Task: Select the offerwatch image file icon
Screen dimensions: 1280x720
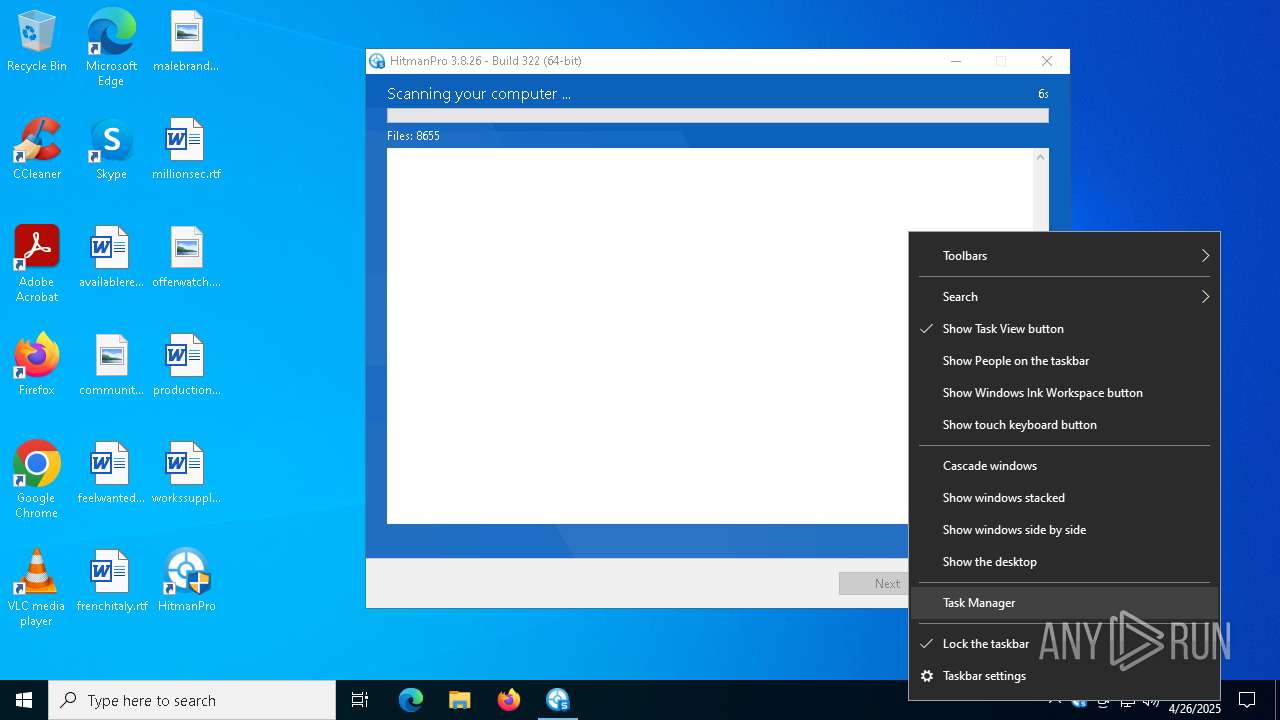Action: click(186, 258)
